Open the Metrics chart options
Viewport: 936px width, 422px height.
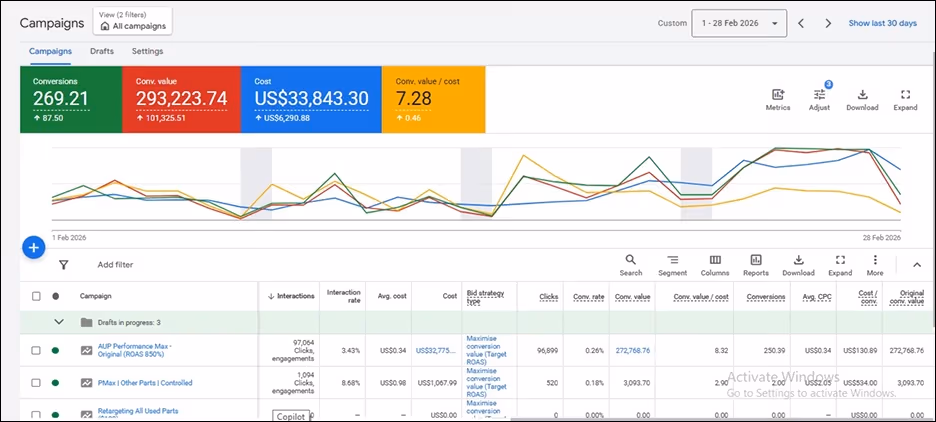tap(778, 100)
